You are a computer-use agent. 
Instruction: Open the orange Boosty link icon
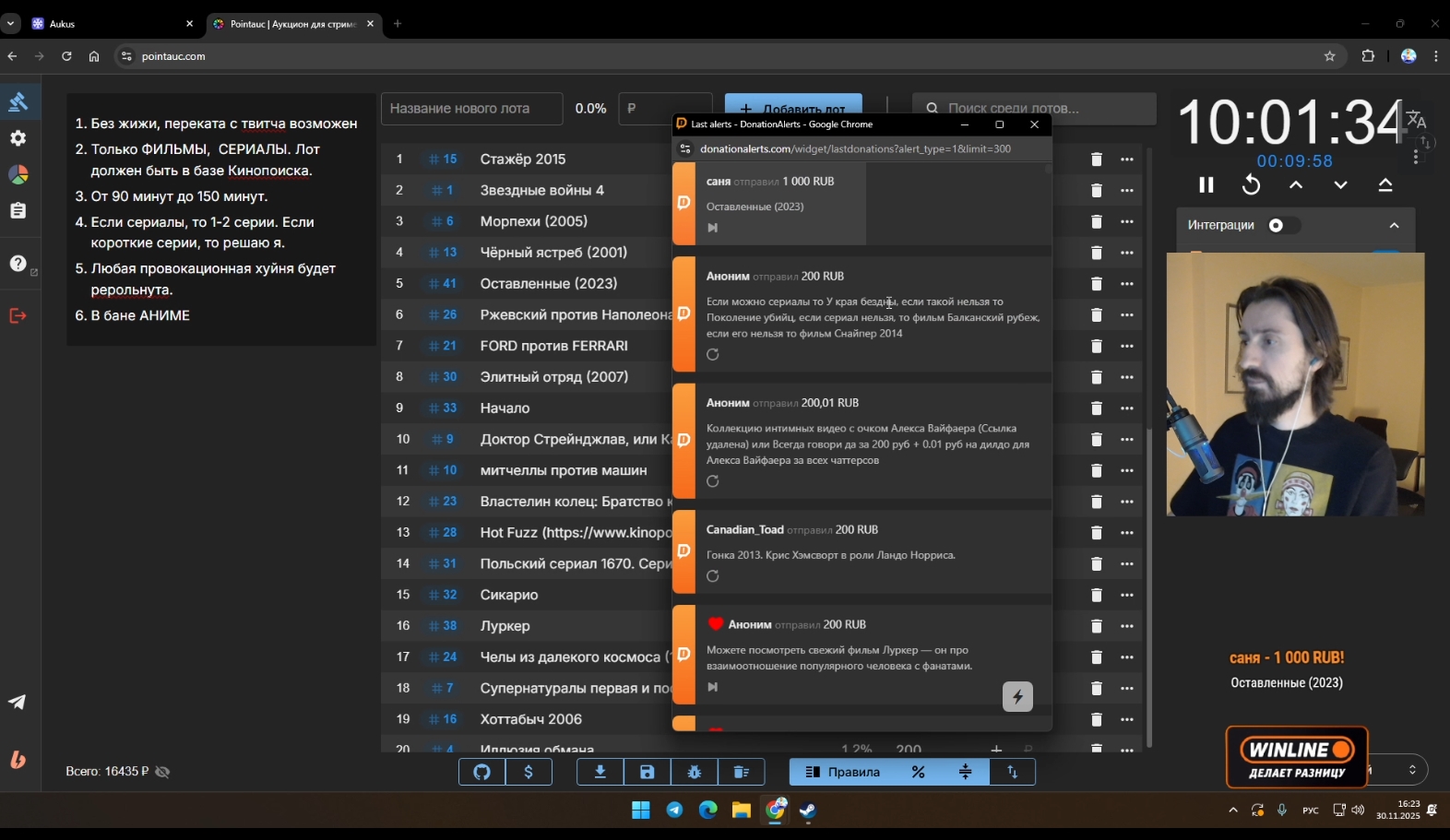[x=18, y=760]
